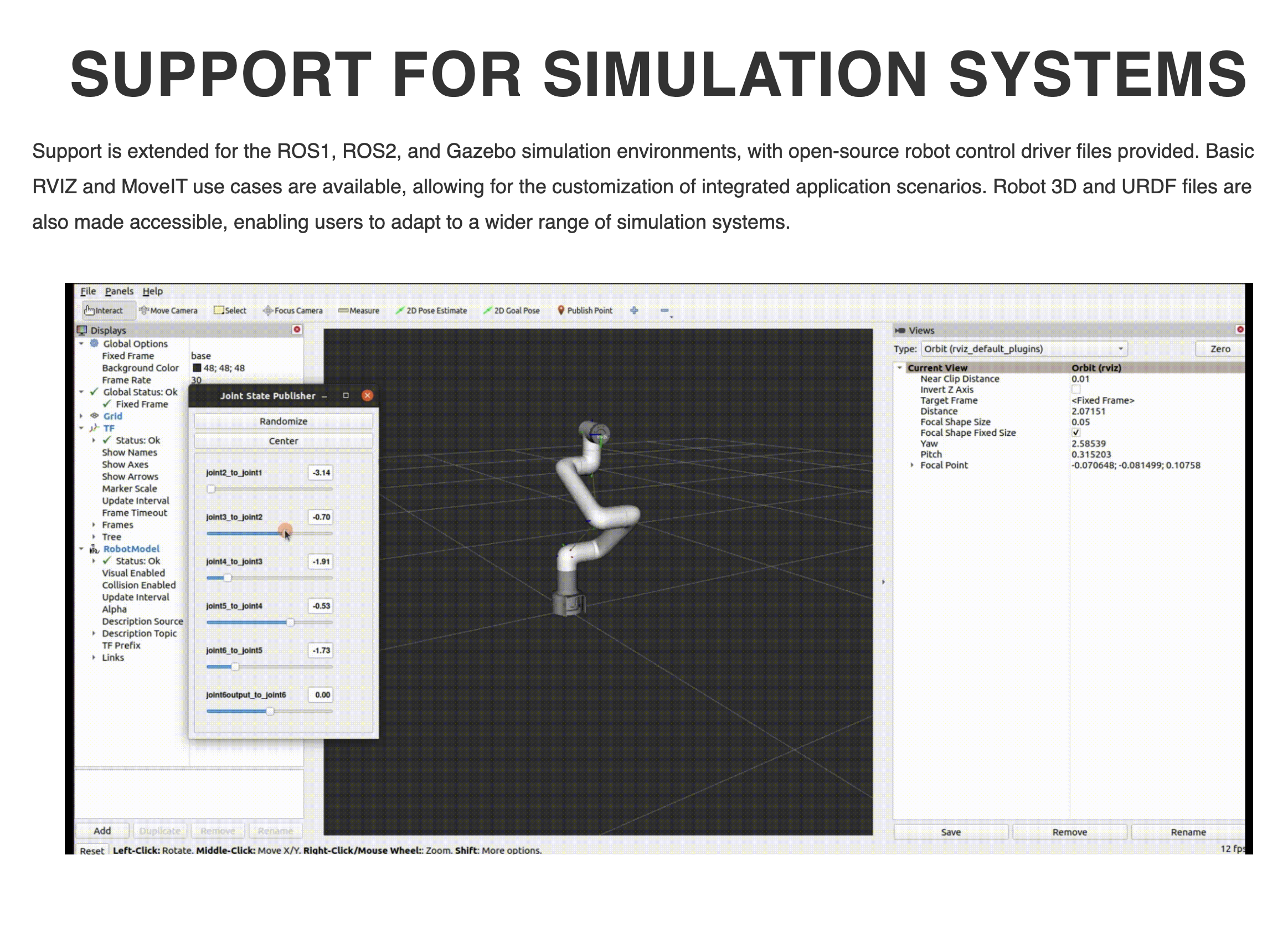The image size is (1288, 927).
Task: Select the Move Camera tool
Action: [169, 311]
